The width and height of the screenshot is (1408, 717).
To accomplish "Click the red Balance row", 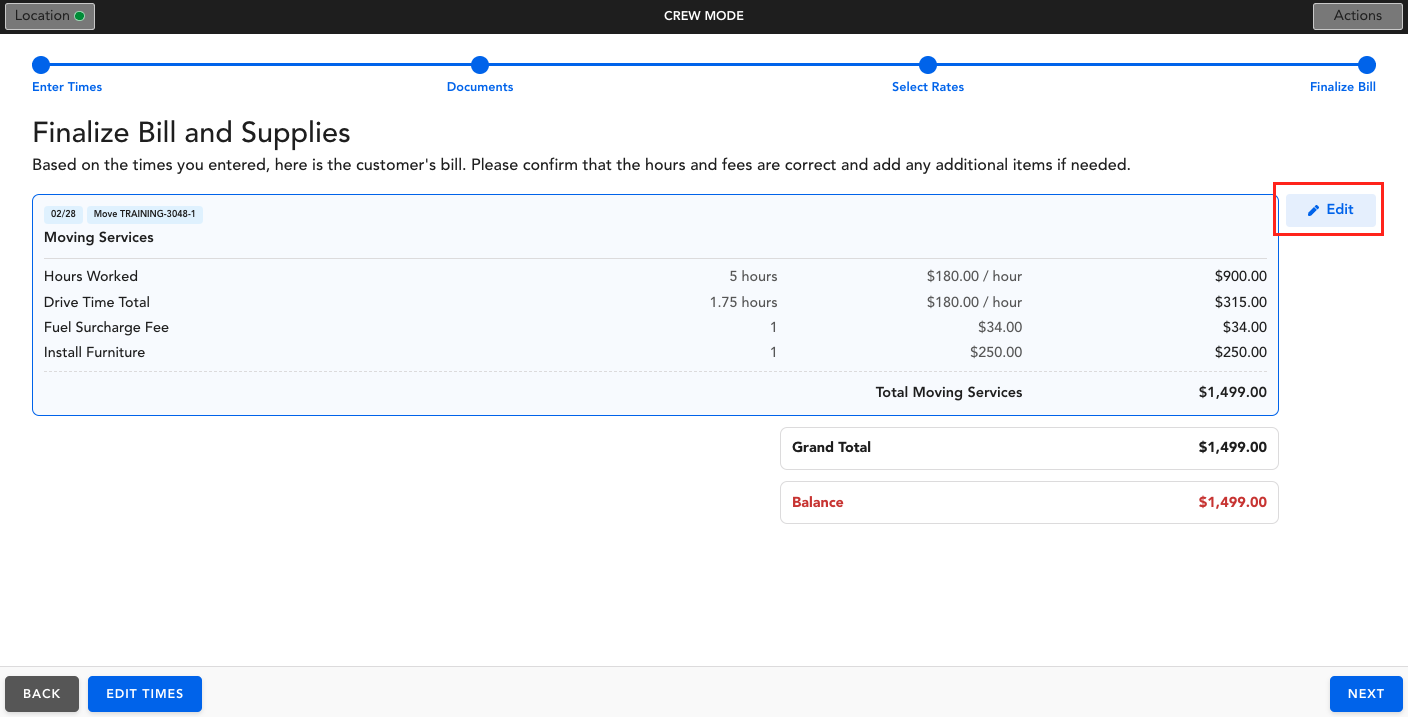I will coord(1029,503).
